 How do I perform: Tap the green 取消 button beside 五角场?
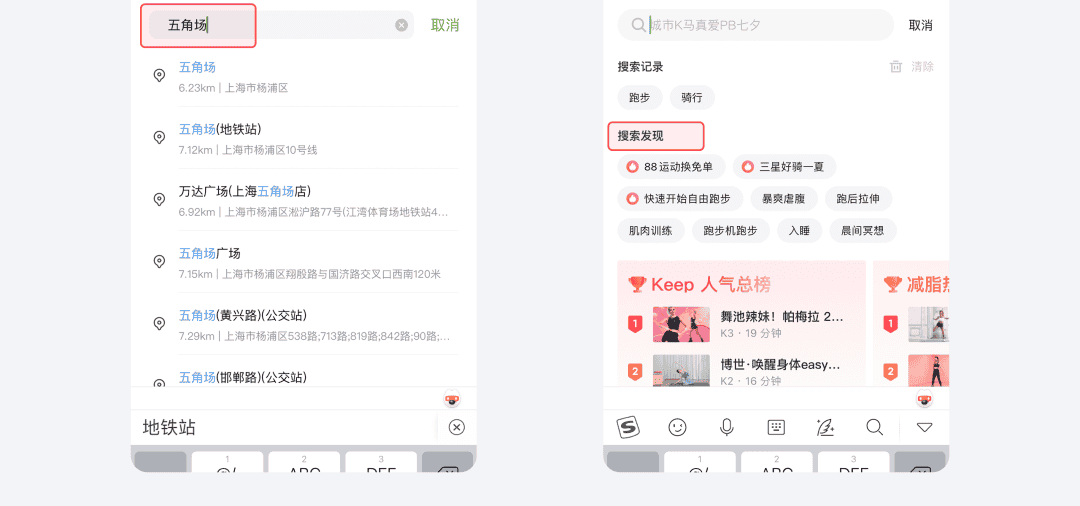445,25
